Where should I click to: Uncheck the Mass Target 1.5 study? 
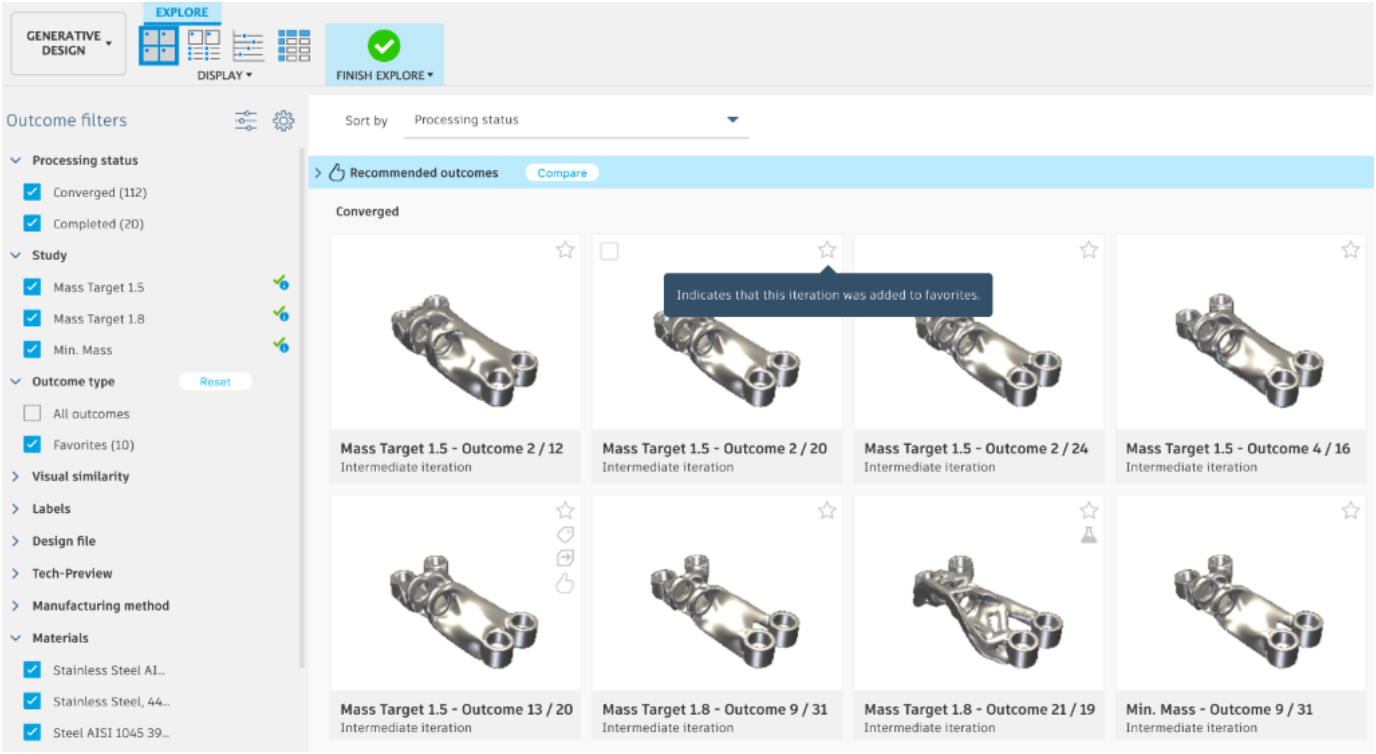32,287
